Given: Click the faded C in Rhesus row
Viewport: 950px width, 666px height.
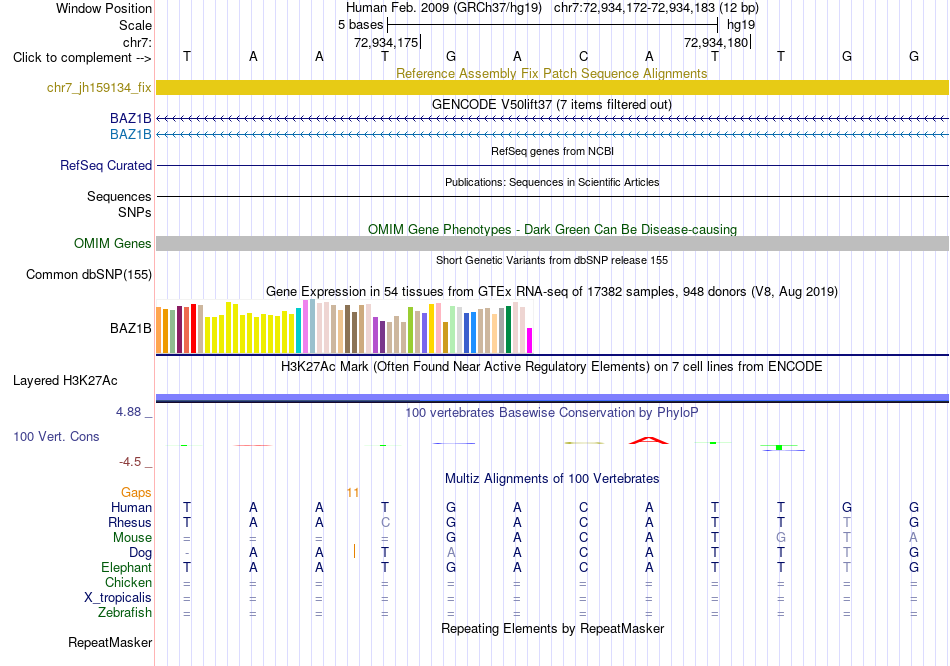Looking at the screenshot, I should [x=385, y=522].
